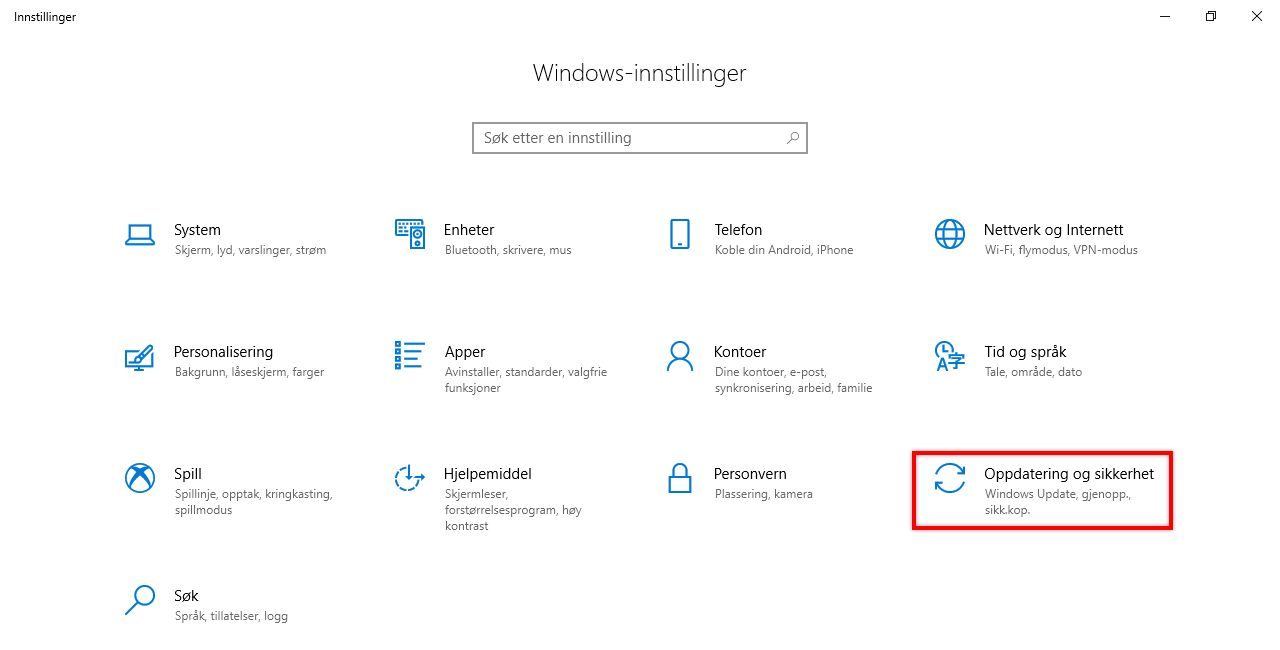
Task: Click 'Windows Update, gjenopp., sikk.kop.' description
Action: [x=1057, y=502]
